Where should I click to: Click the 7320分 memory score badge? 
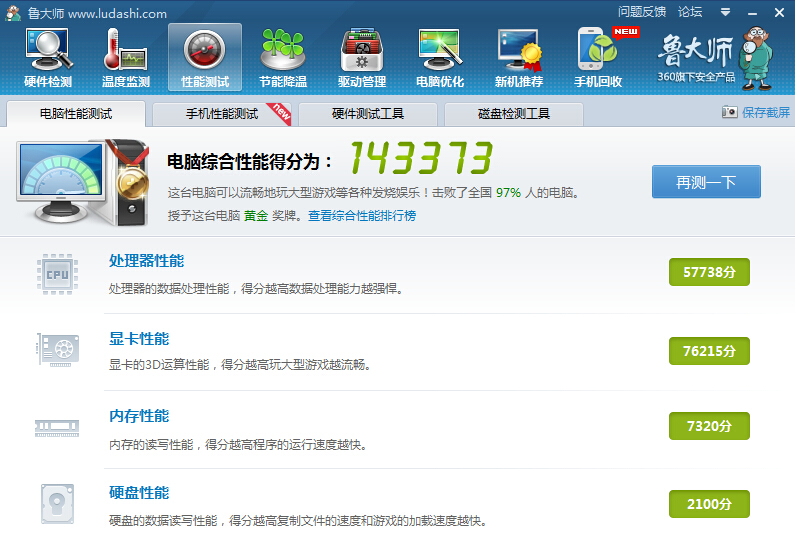coord(709,426)
